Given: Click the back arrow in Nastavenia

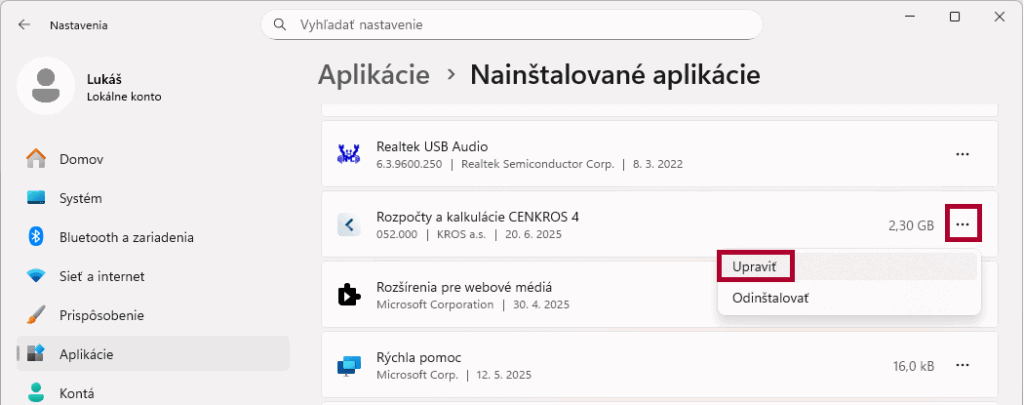Looking at the screenshot, I should tap(24, 25).
